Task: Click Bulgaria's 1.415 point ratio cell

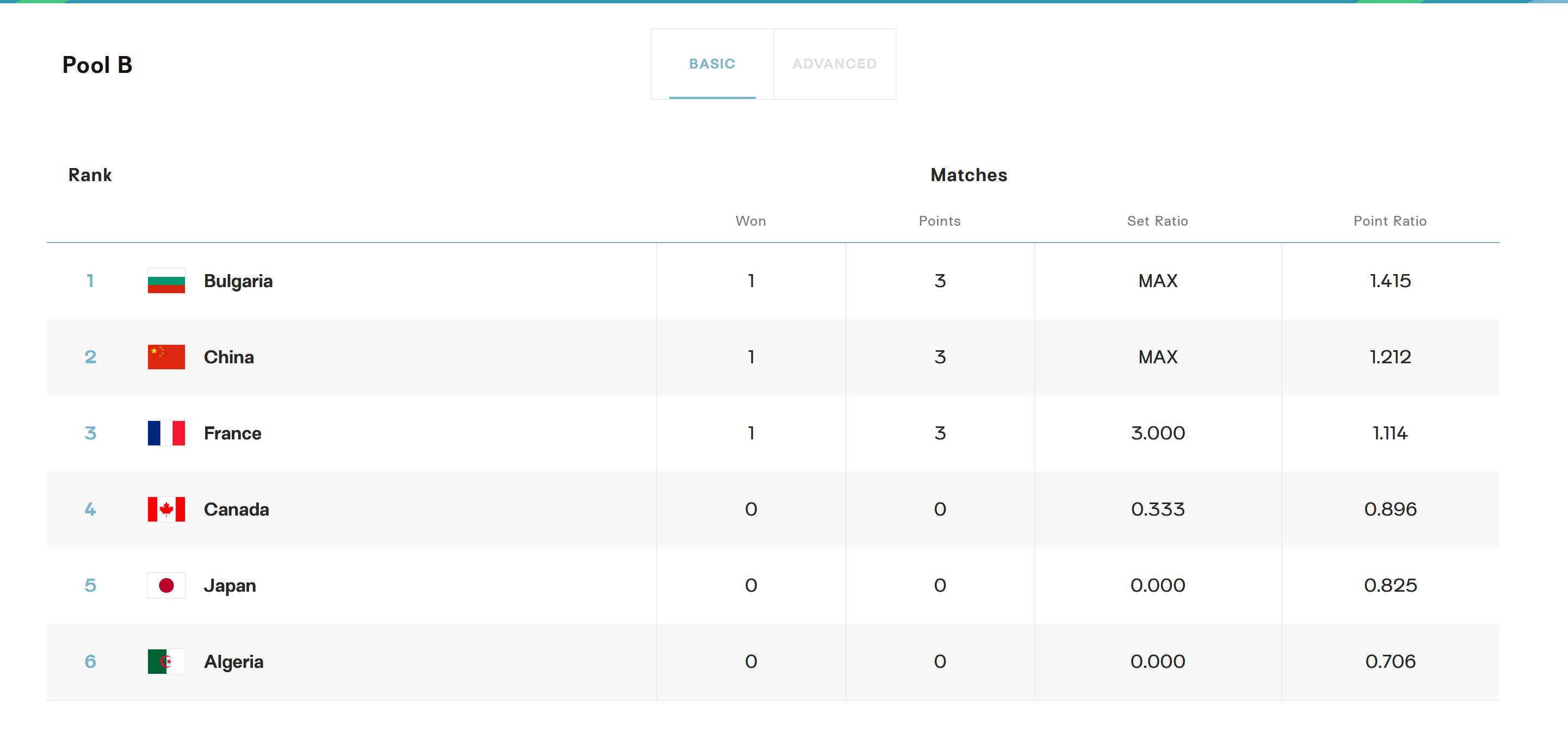Action: click(1390, 281)
